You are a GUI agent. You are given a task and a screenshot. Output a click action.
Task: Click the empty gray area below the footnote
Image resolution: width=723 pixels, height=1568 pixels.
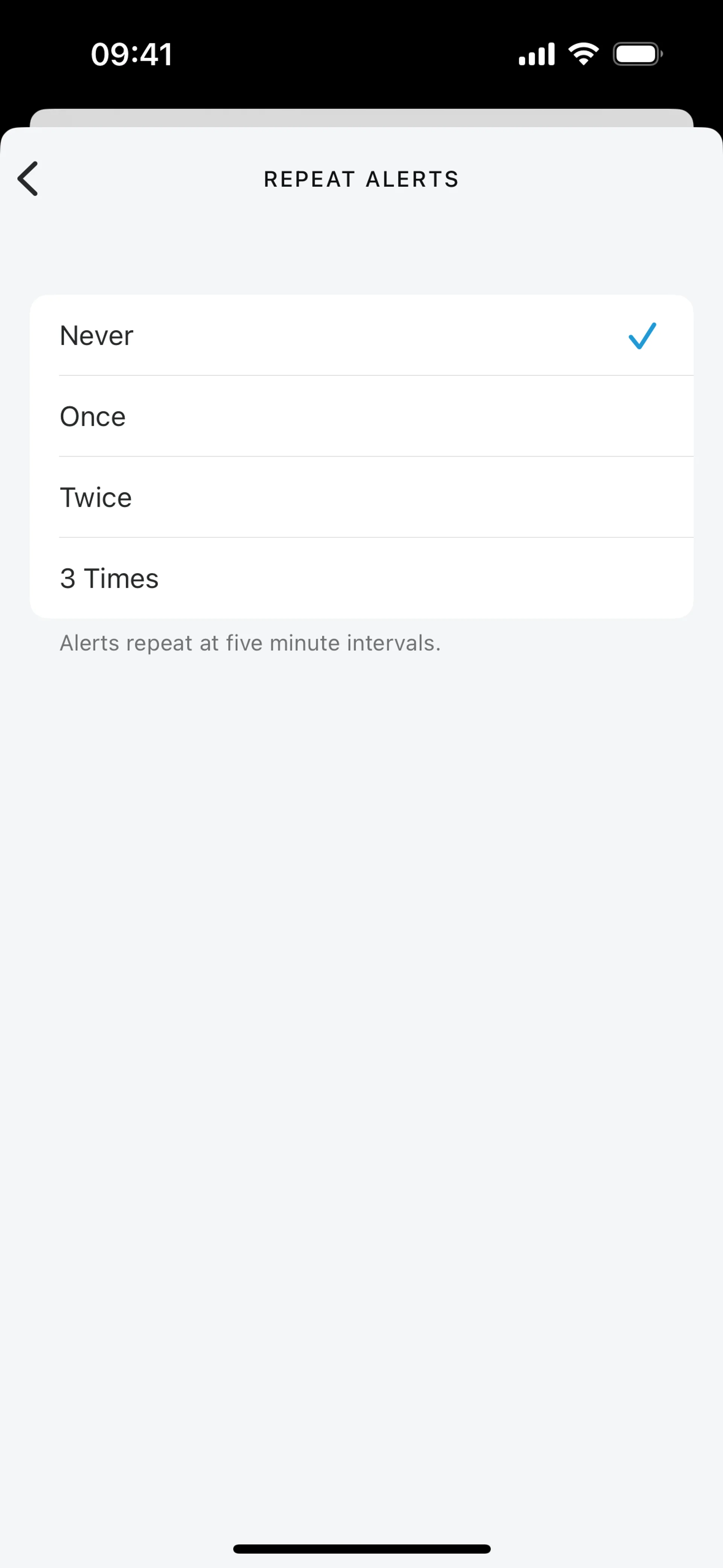[361, 1035]
